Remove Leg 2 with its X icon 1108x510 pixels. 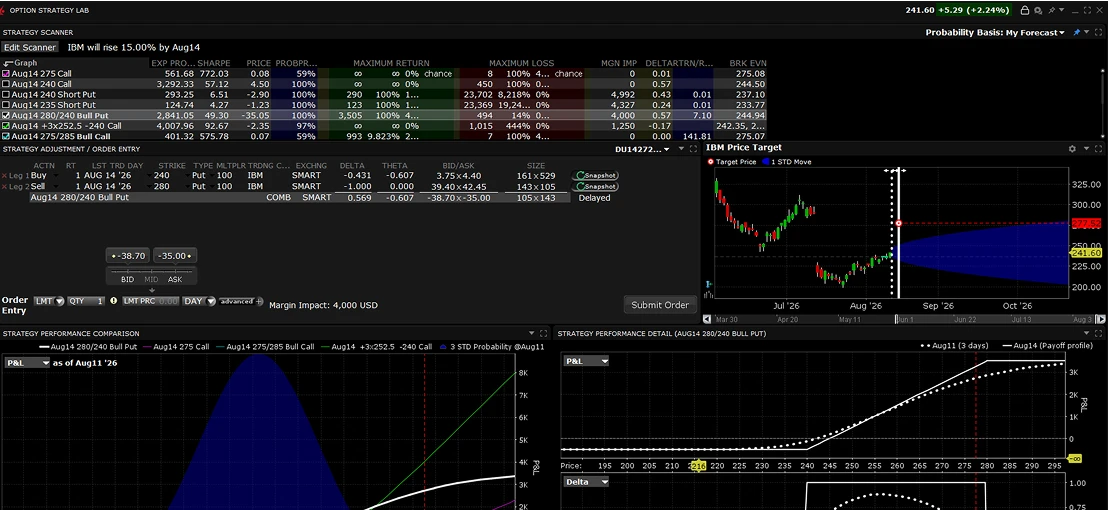coord(4,186)
